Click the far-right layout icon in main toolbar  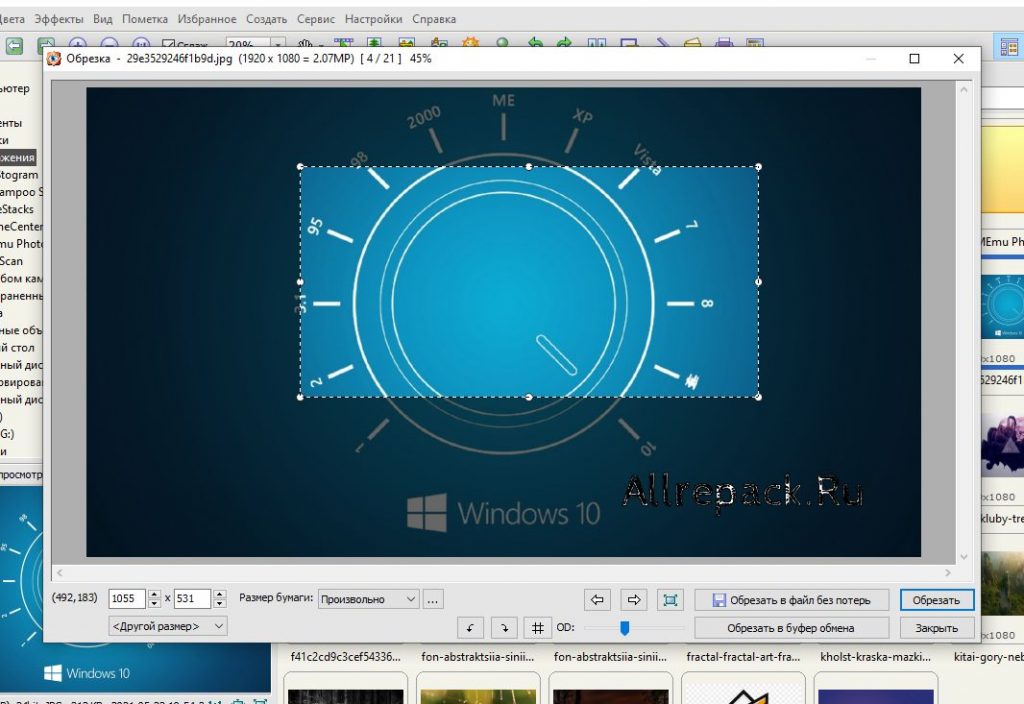pos(1009,46)
